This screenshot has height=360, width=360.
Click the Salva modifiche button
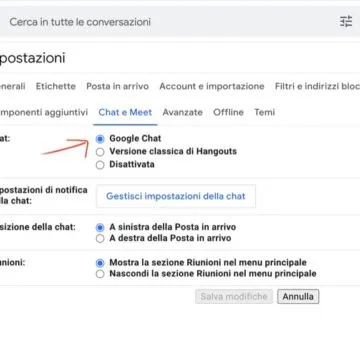tap(234, 296)
